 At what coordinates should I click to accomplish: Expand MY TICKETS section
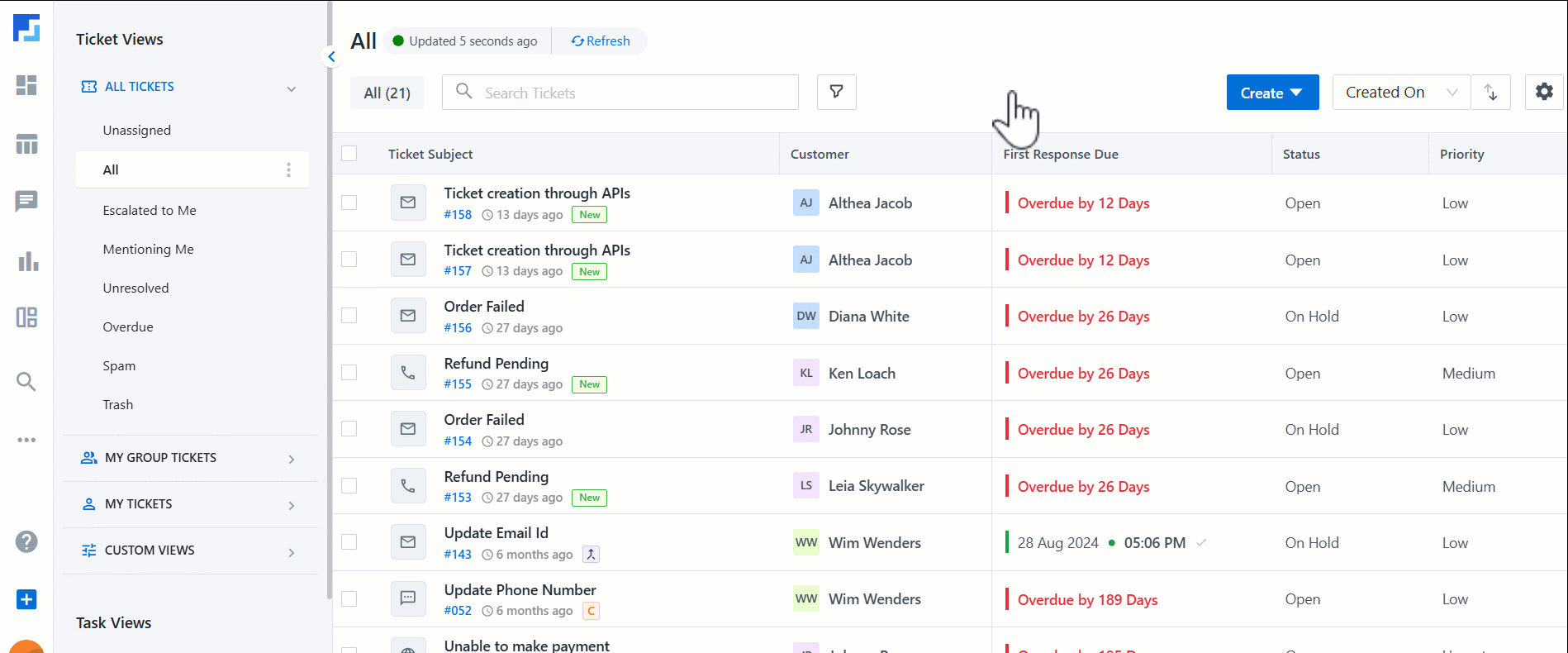tap(291, 505)
